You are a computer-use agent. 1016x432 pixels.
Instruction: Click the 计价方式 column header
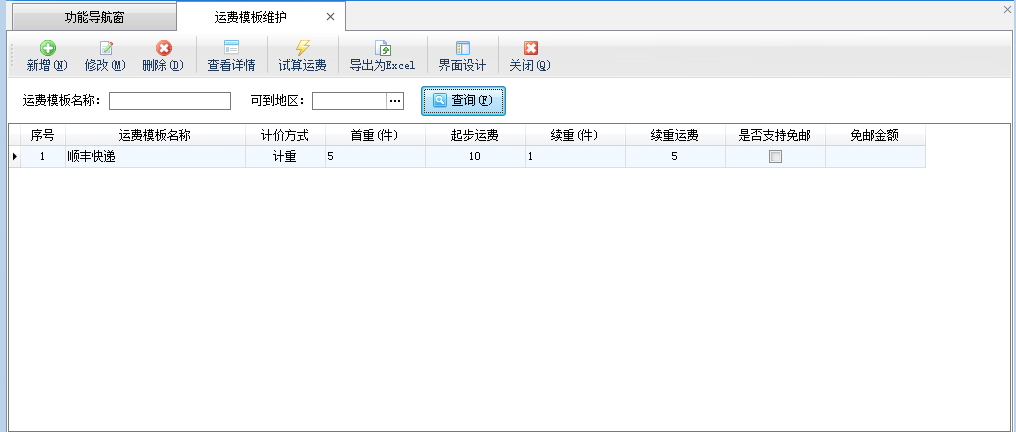[285, 135]
